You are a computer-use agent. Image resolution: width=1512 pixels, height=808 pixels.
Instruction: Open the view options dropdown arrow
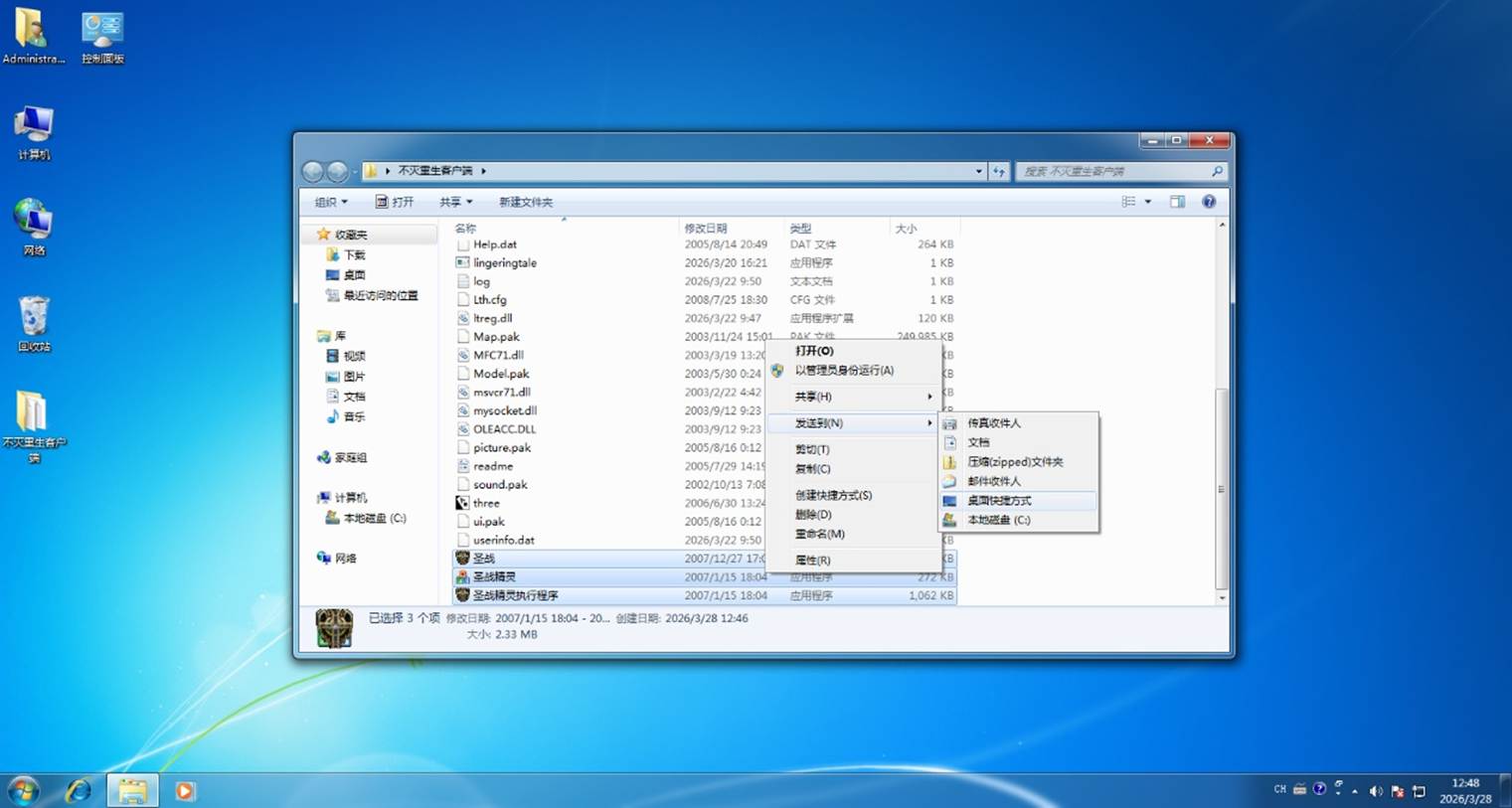pos(1148,202)
